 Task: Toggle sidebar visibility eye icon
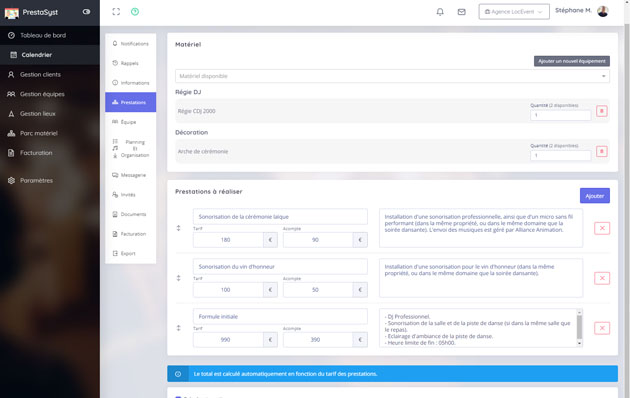pos(86,12)
